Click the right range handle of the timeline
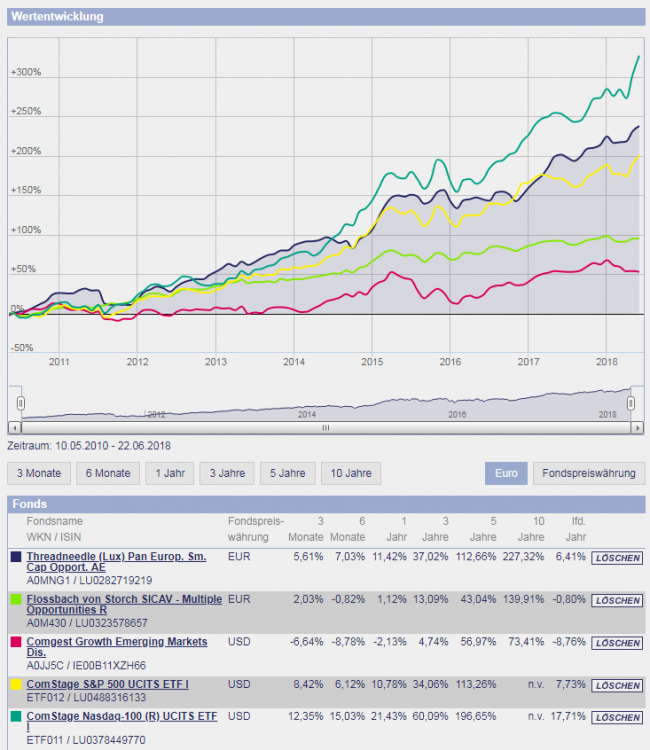Screen dimensions: 650x750 [631, 402]
